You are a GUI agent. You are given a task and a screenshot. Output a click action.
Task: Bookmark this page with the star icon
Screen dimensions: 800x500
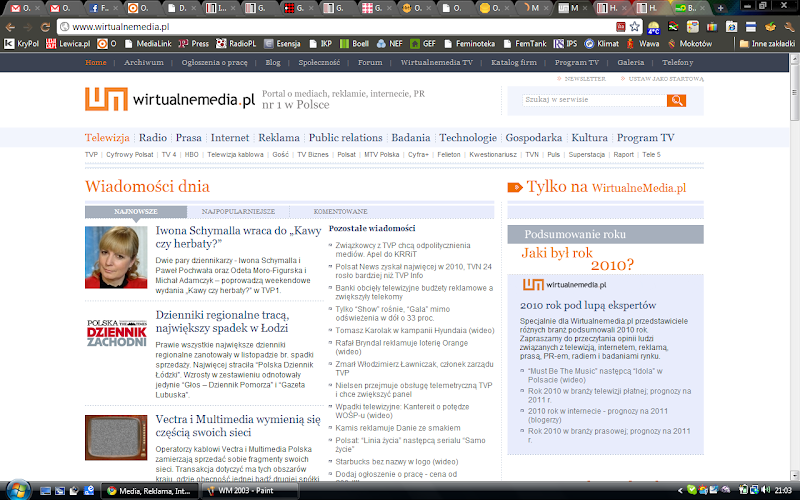[634, 27]
